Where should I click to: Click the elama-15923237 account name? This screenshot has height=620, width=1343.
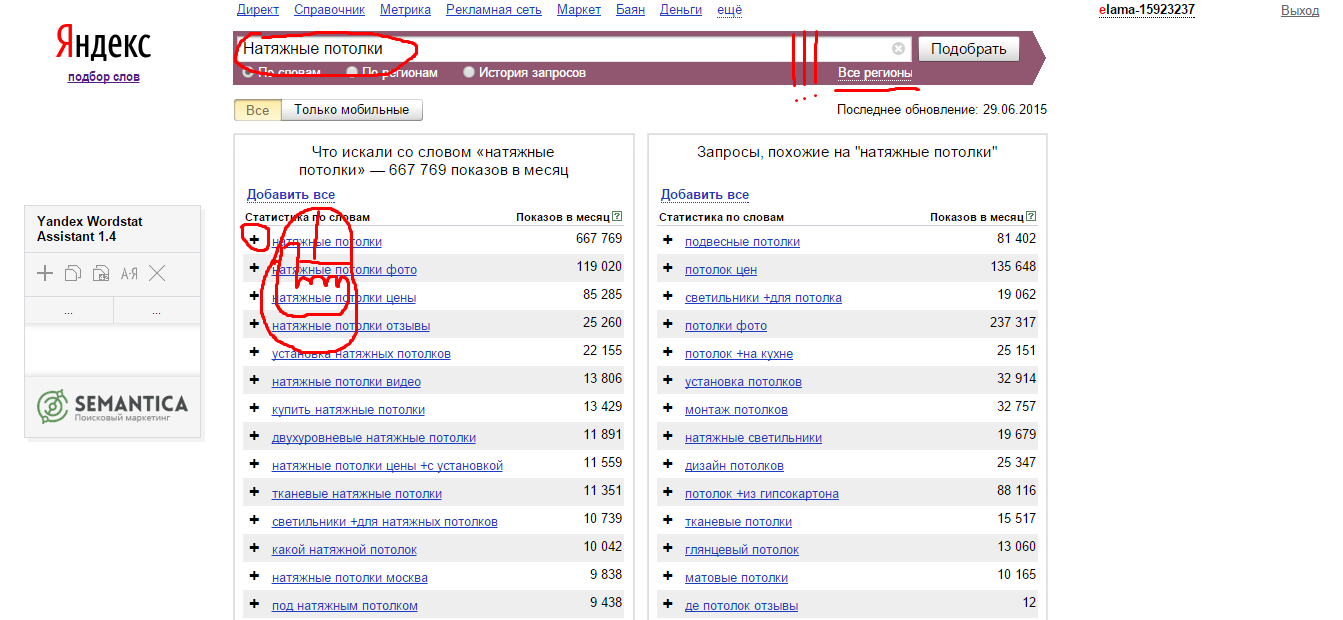click(1147, 10)
